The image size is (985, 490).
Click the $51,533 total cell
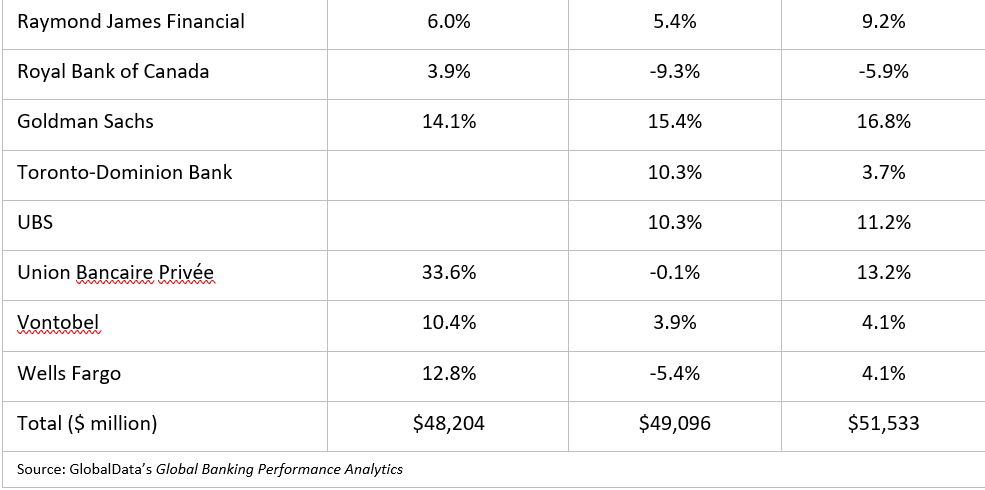pyautogui.click(x=883, y=423)
